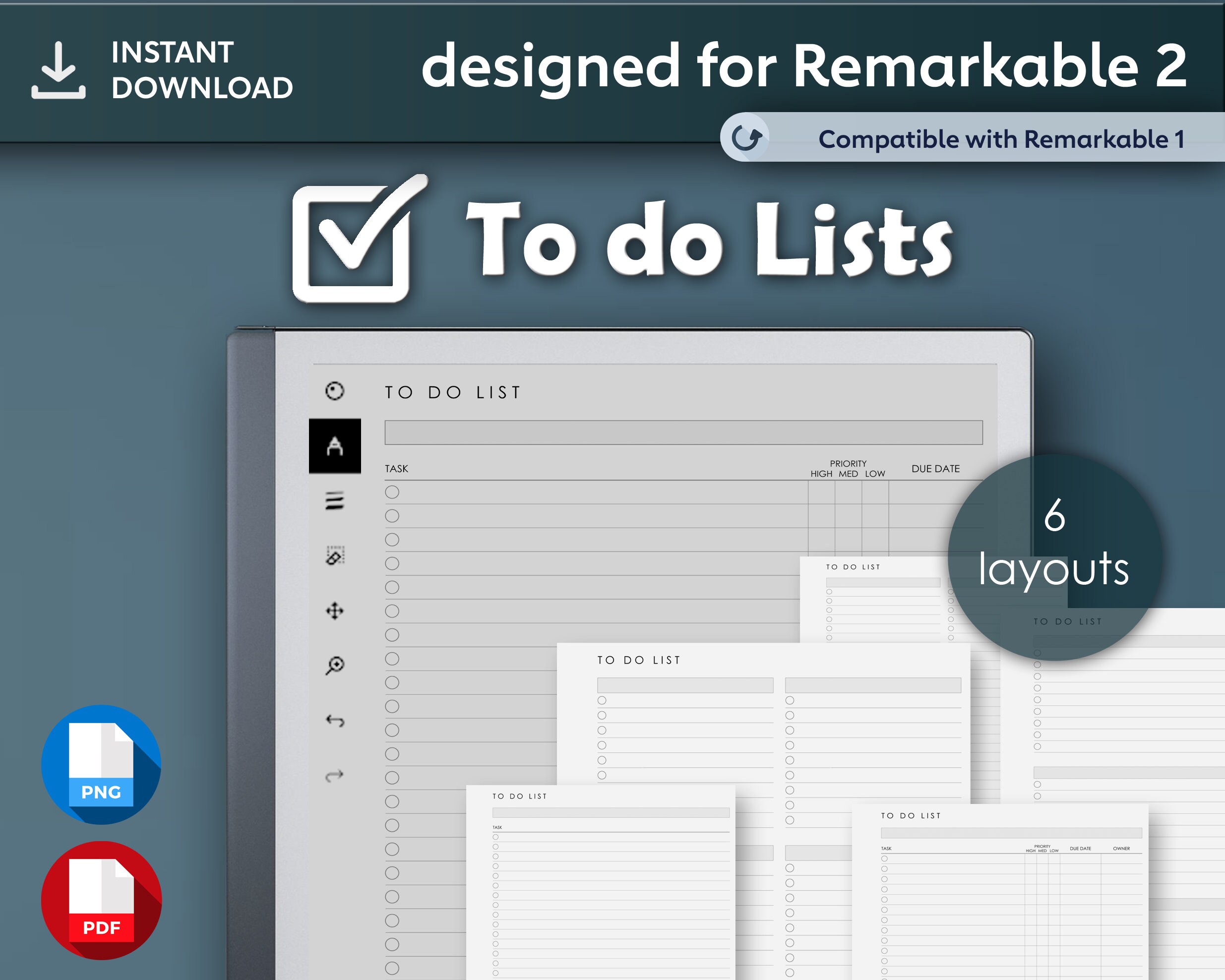Click the Undo arrow icon
This screenshot has width=1225, height=980.
pos(335,722)
